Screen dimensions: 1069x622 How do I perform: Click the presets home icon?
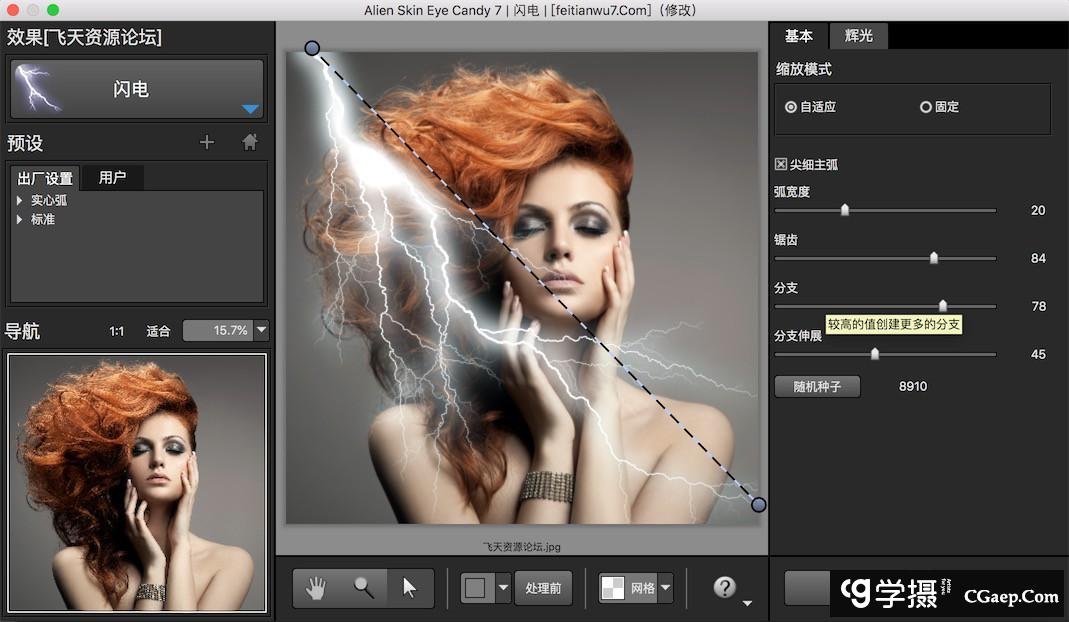pos(250,143)
